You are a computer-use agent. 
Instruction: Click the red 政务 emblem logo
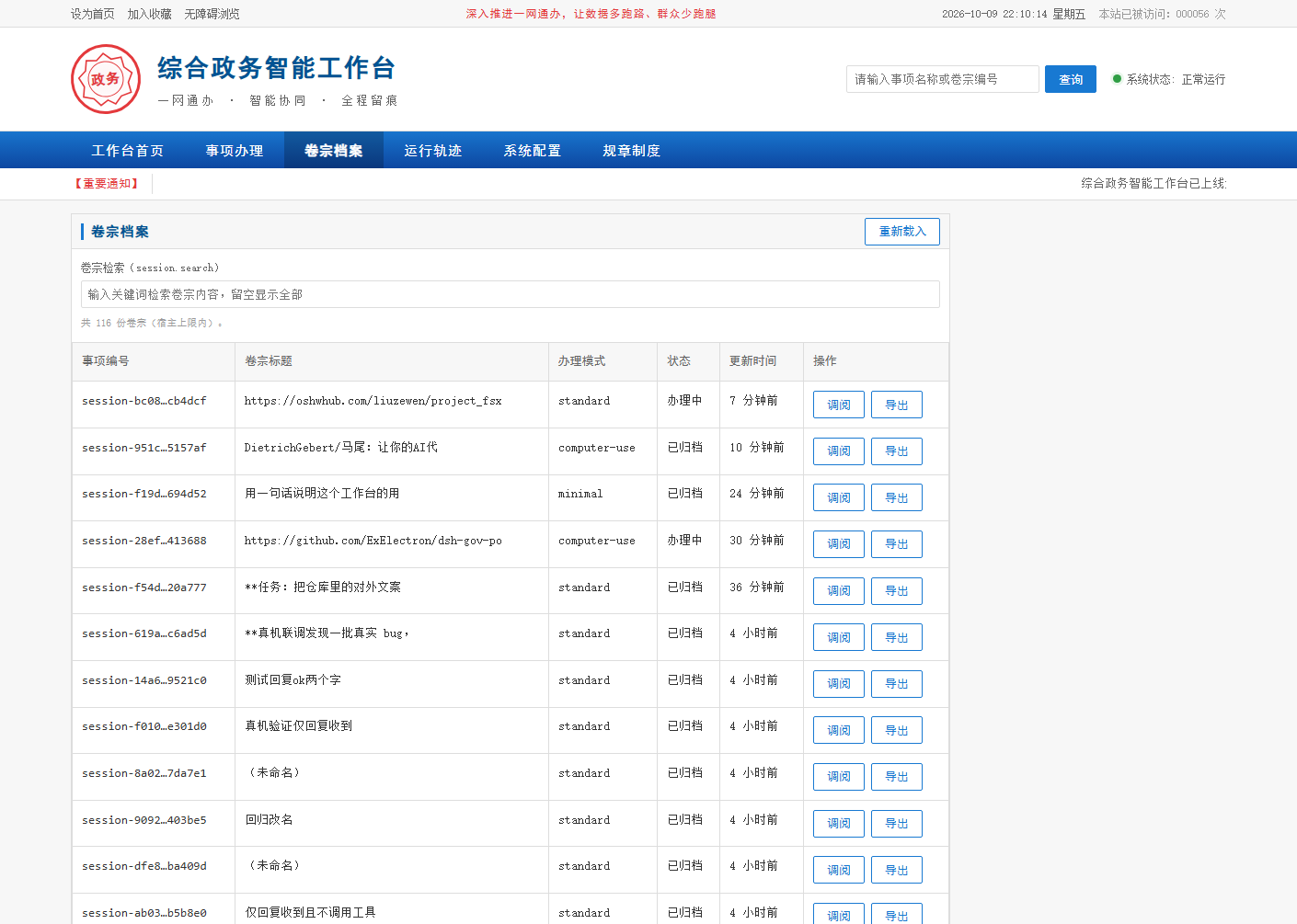click(x=106, y=79)
